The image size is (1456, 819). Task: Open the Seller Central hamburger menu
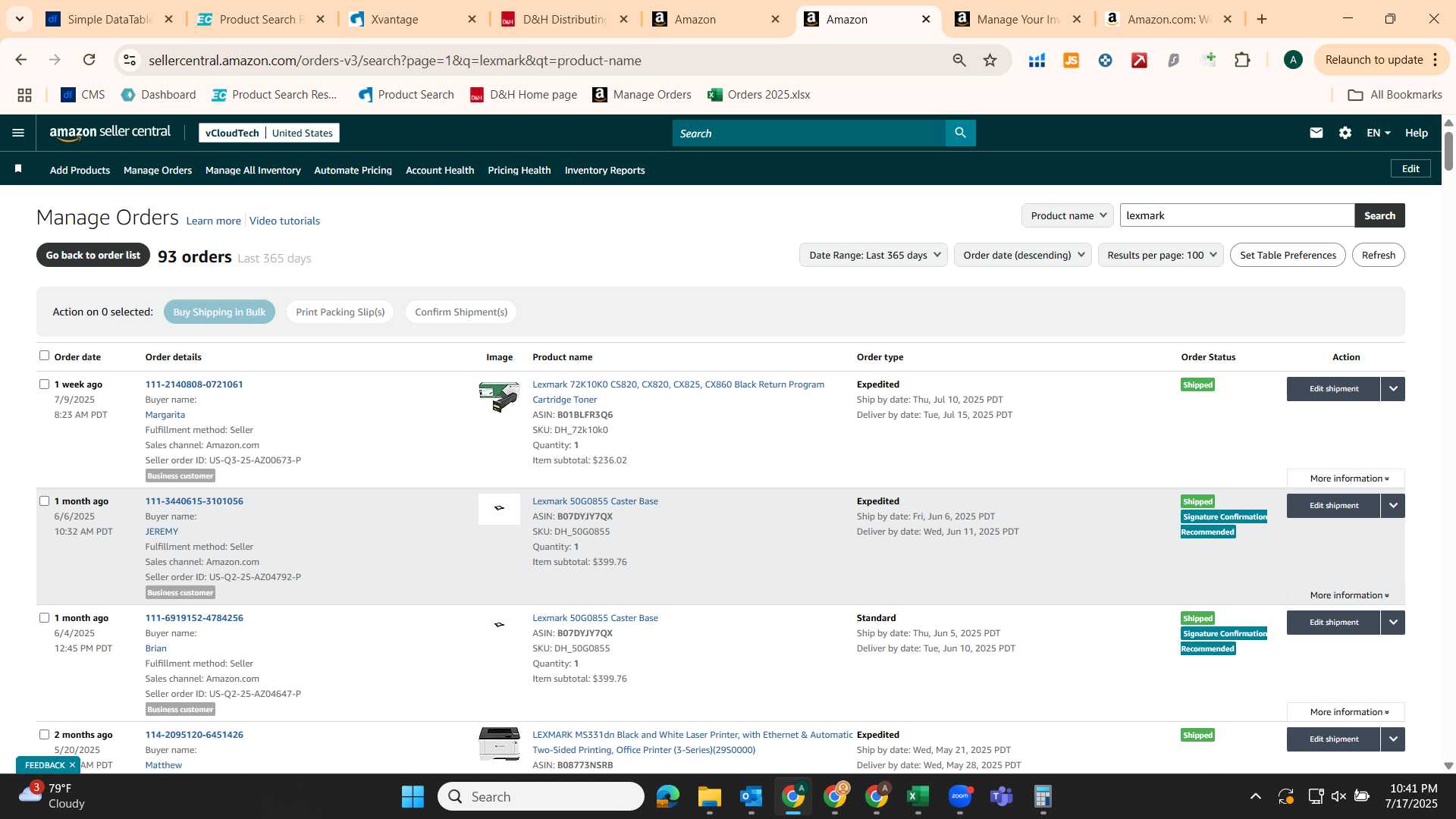tap(18, 133)
